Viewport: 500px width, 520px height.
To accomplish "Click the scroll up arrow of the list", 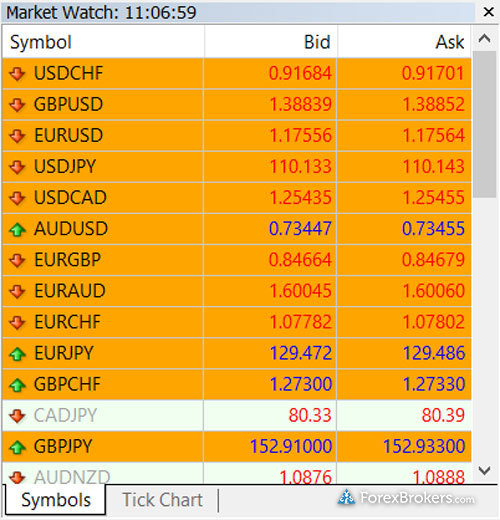I will [x=484, y=39].
